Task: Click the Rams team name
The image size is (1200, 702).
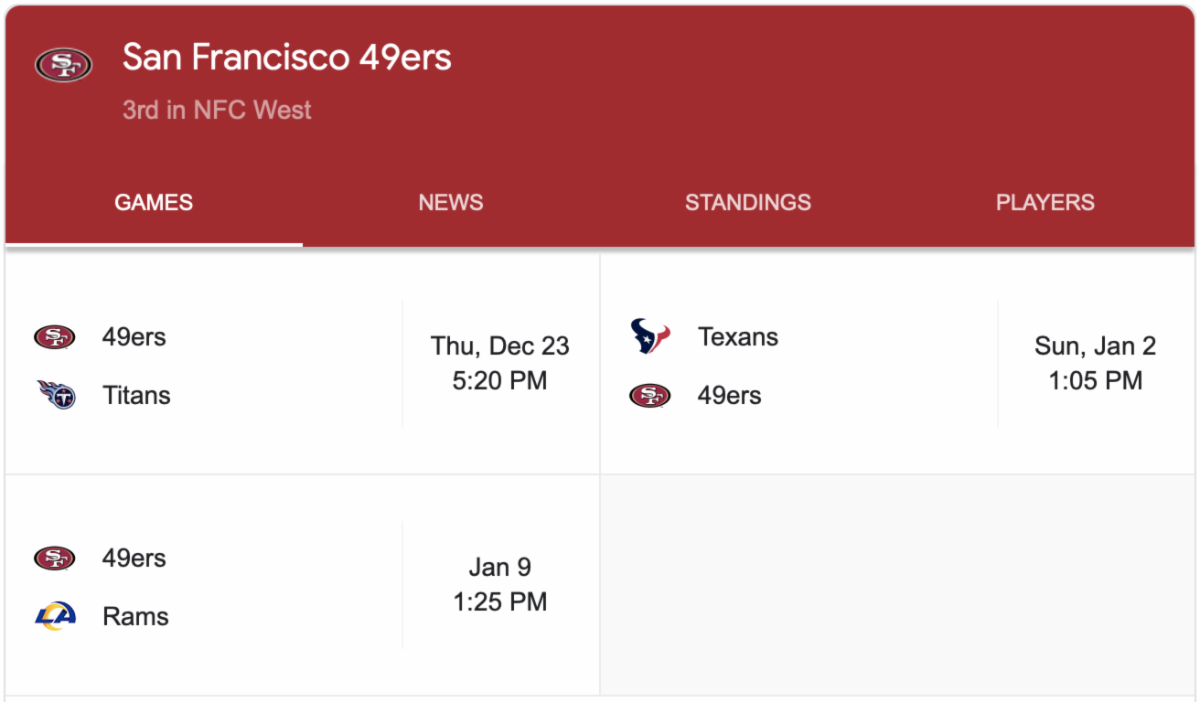Action: coord(135,616)
